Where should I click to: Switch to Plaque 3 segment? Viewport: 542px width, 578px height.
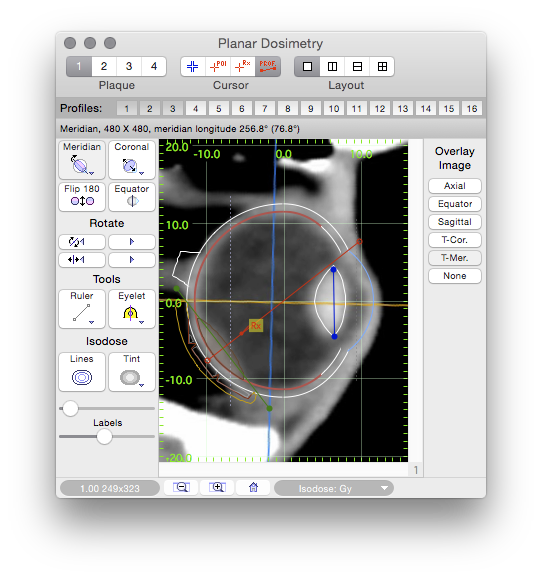click(x=129, y=66)
